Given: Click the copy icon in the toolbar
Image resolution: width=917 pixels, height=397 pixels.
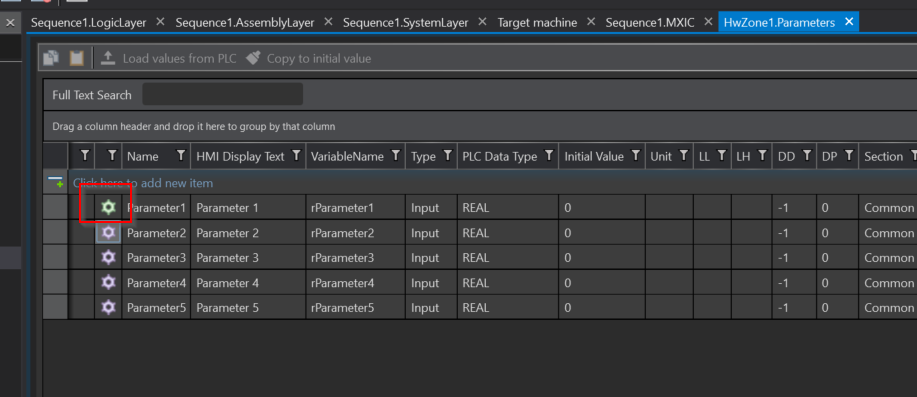Looking at the screenshot, I should (x=51, y=58).
